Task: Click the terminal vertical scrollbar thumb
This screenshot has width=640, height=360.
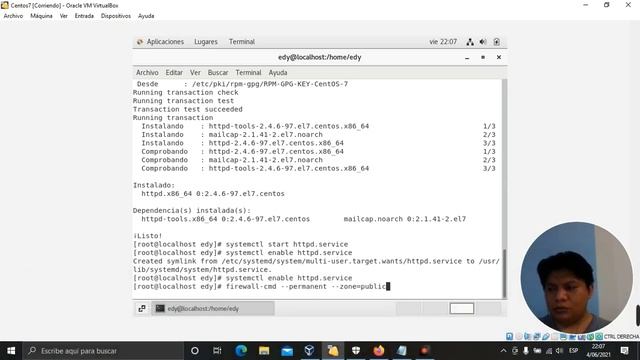Action: [x=504, y=273]
